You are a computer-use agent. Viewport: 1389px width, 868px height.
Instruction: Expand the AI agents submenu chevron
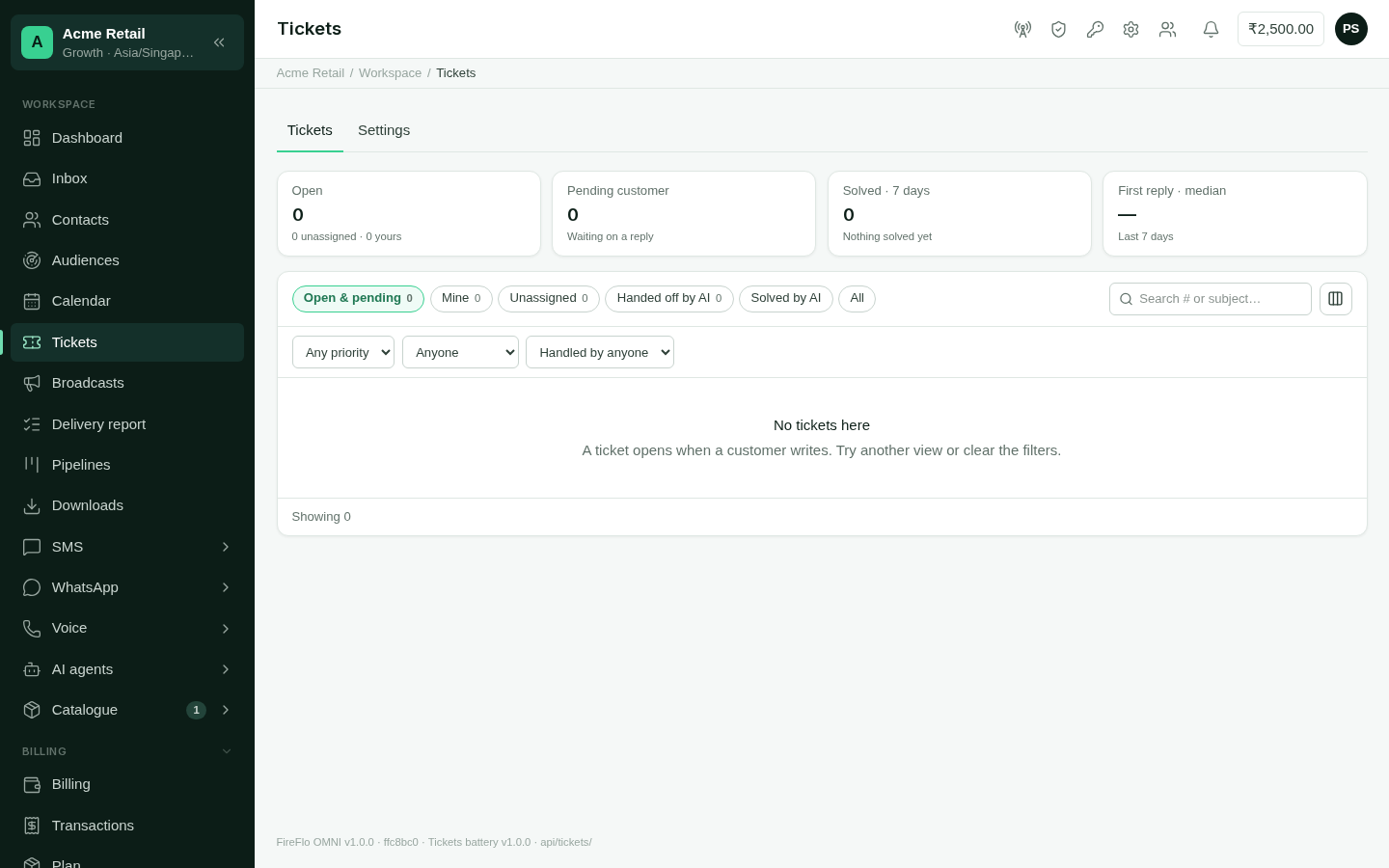[x=226, y=669]
